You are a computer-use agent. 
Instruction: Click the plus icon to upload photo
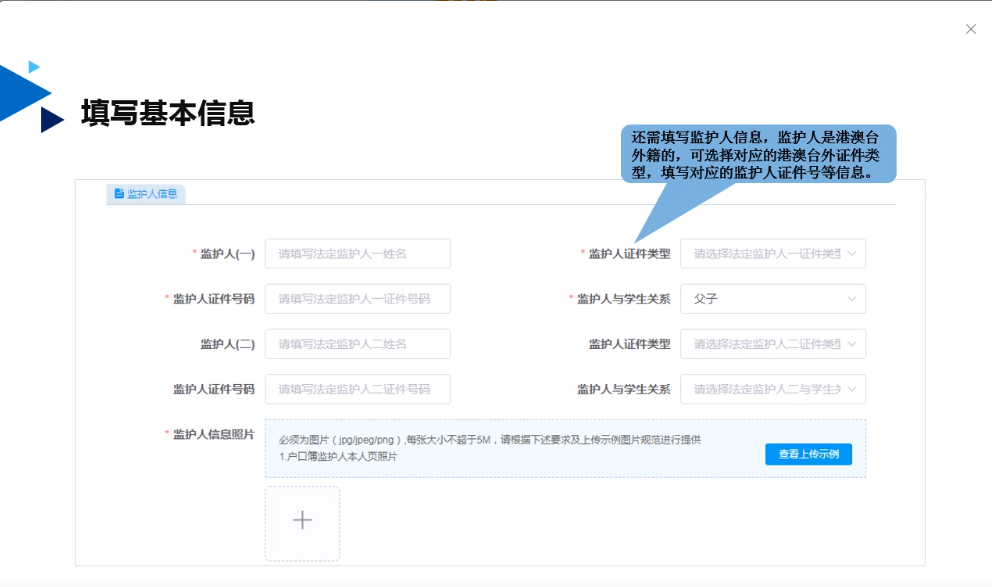pyautogui.click(x=302, y=522)
